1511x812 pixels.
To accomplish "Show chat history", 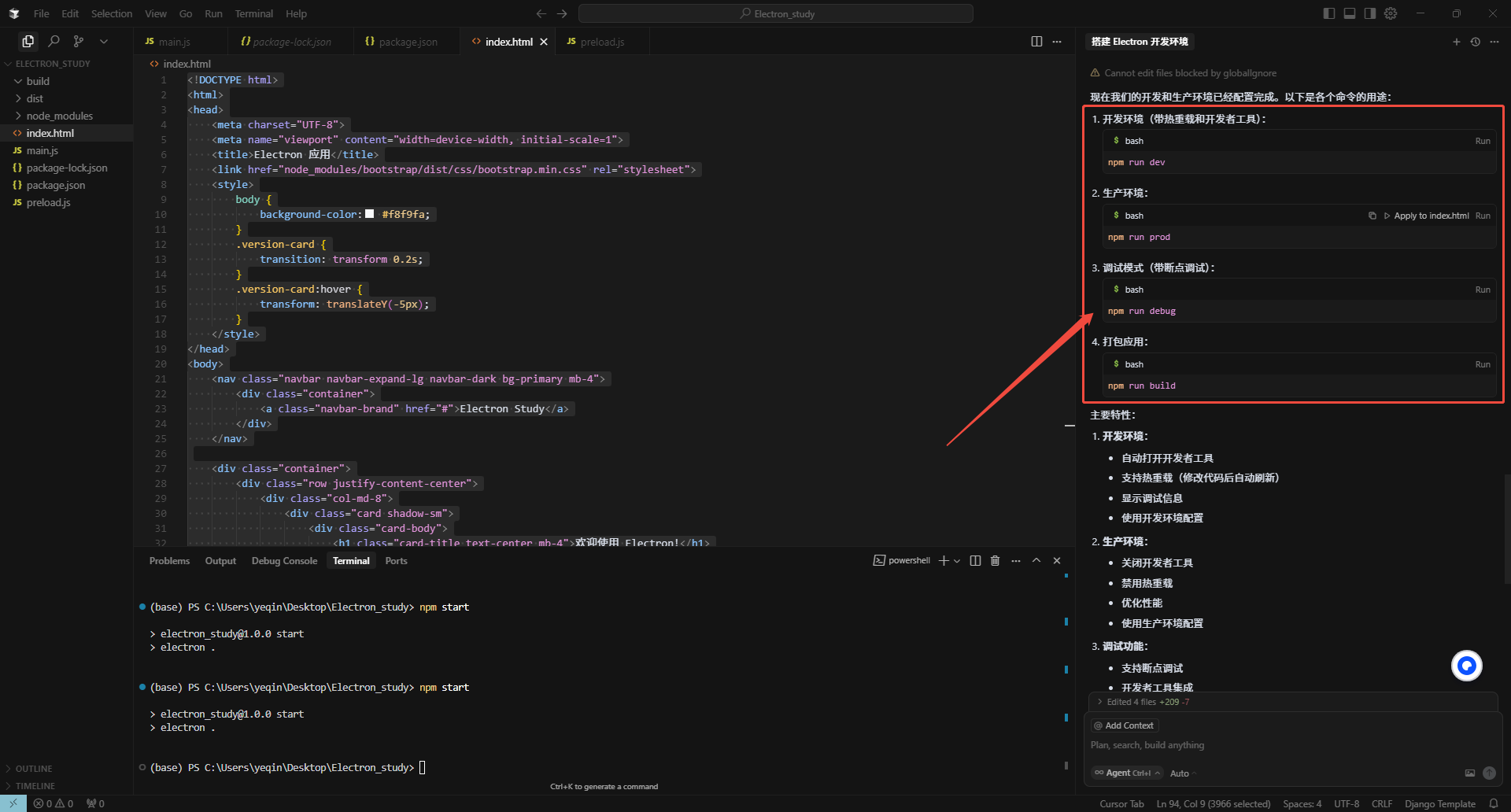I will [1476, 42].
